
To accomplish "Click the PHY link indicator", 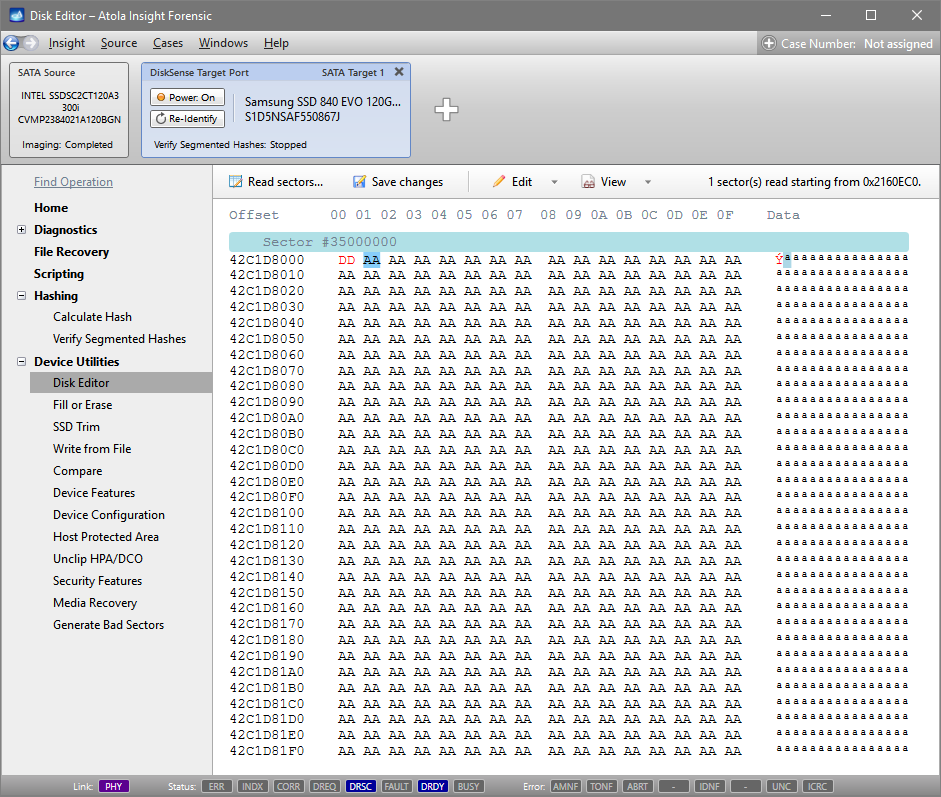I will coord(113,786).
